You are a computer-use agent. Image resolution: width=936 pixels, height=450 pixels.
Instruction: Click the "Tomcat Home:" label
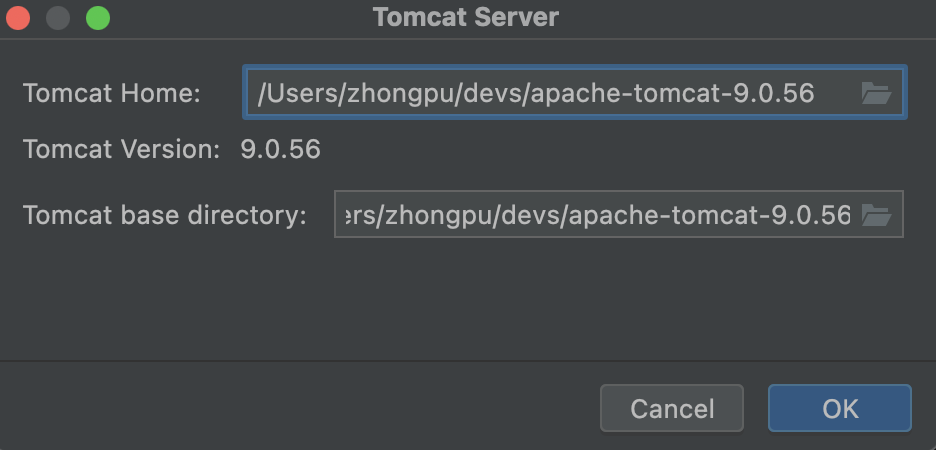point(112,94)
